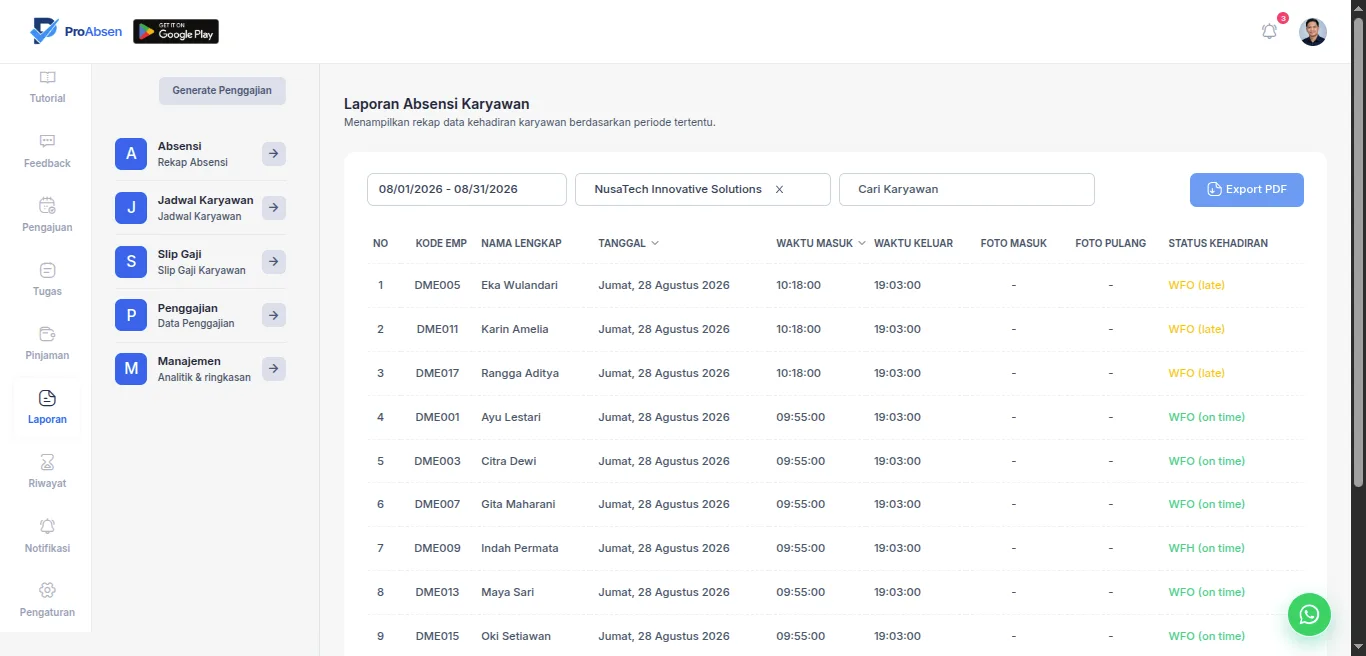This screenshot has height=656, width=1366.
Task: Select the Absensi Rekap Absensi menu item
Action: point(200,154)
